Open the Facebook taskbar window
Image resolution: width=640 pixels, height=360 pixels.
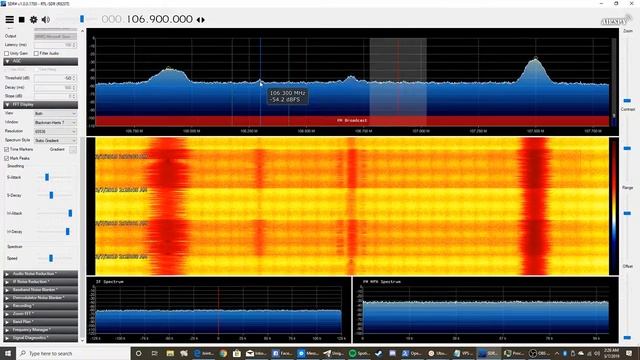[x=282, y=353]
